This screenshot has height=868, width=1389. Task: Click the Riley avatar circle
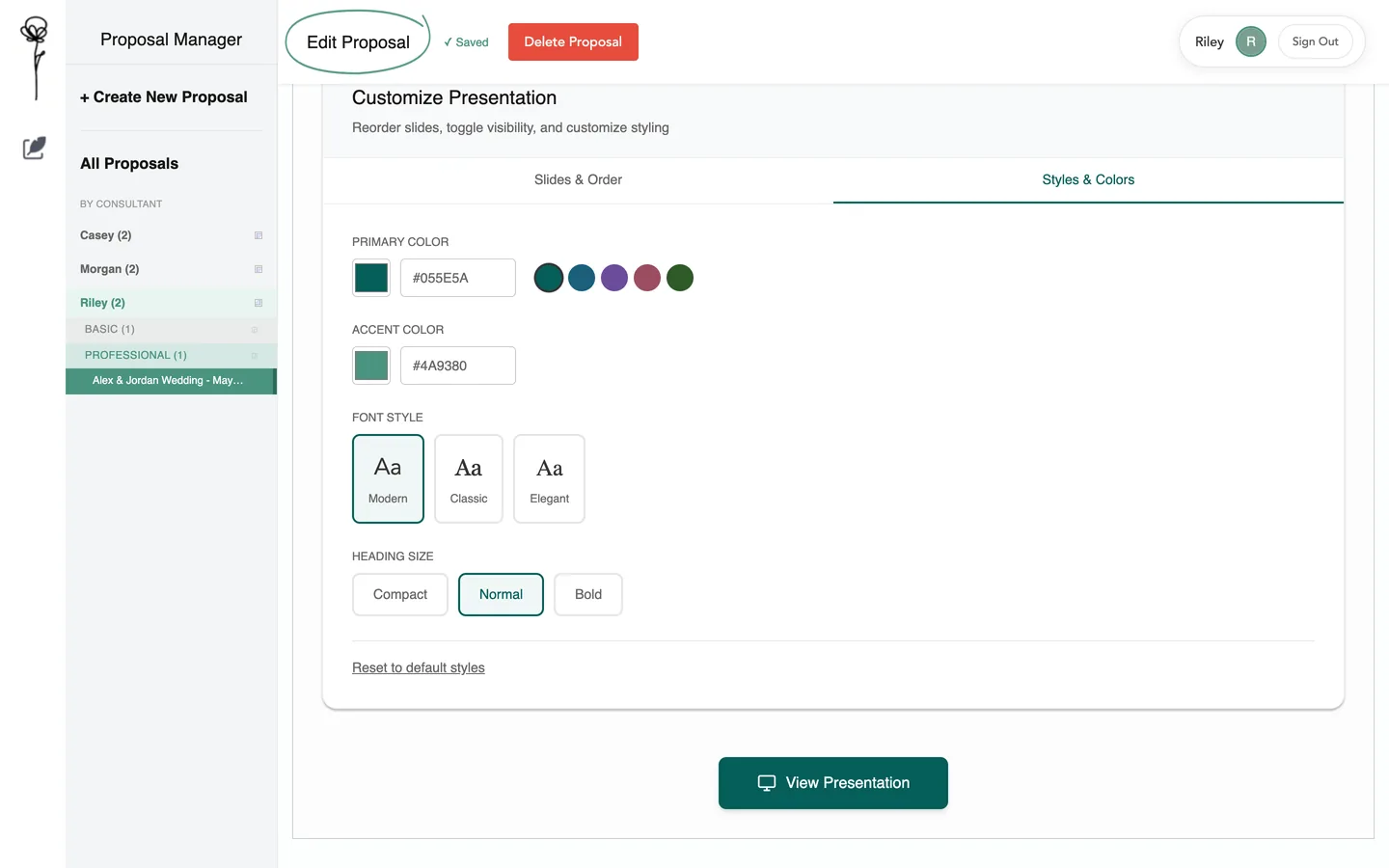point(1251,41)
